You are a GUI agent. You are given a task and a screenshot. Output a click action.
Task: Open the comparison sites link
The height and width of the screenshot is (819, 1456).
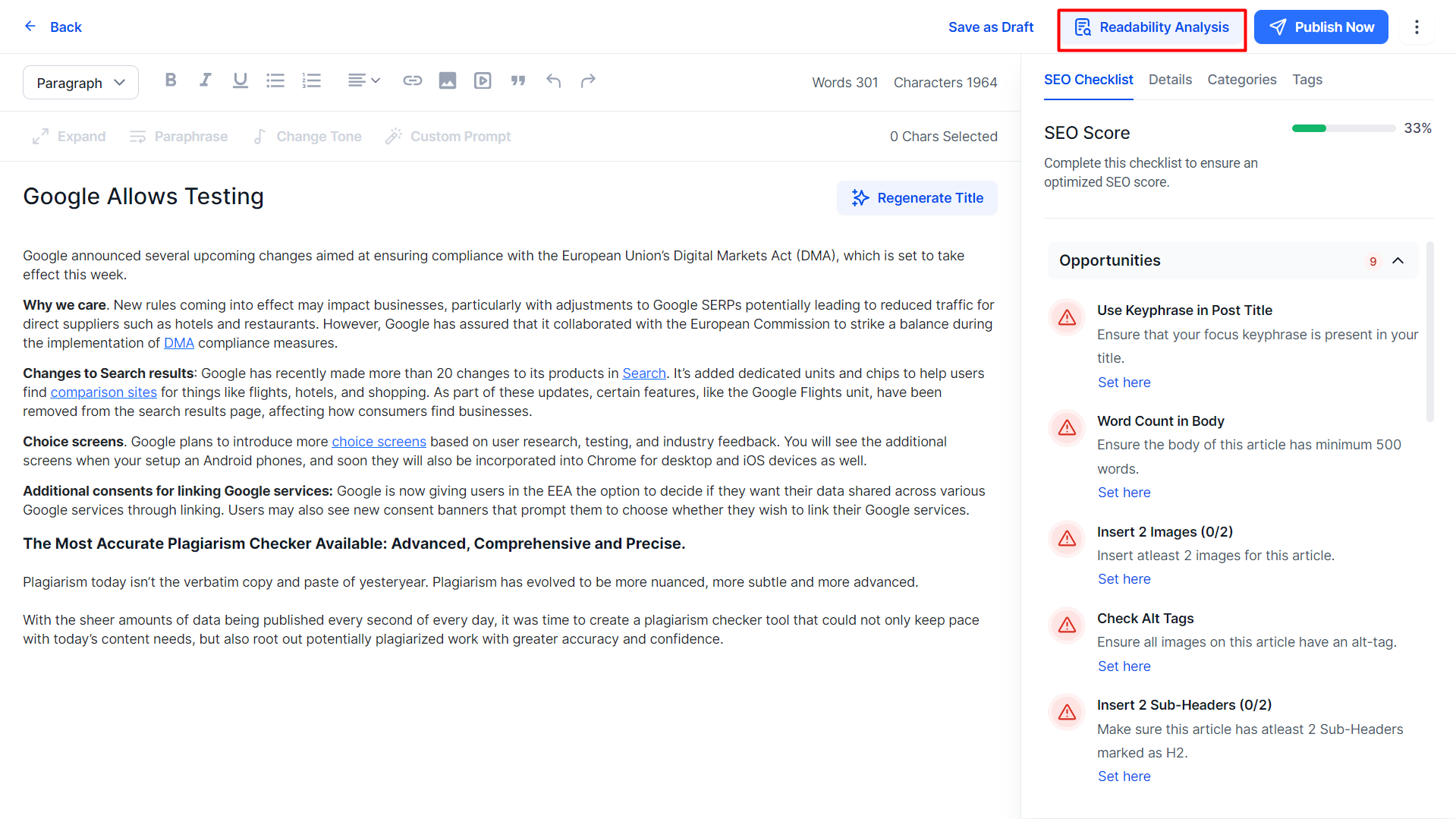click(104, 392)
